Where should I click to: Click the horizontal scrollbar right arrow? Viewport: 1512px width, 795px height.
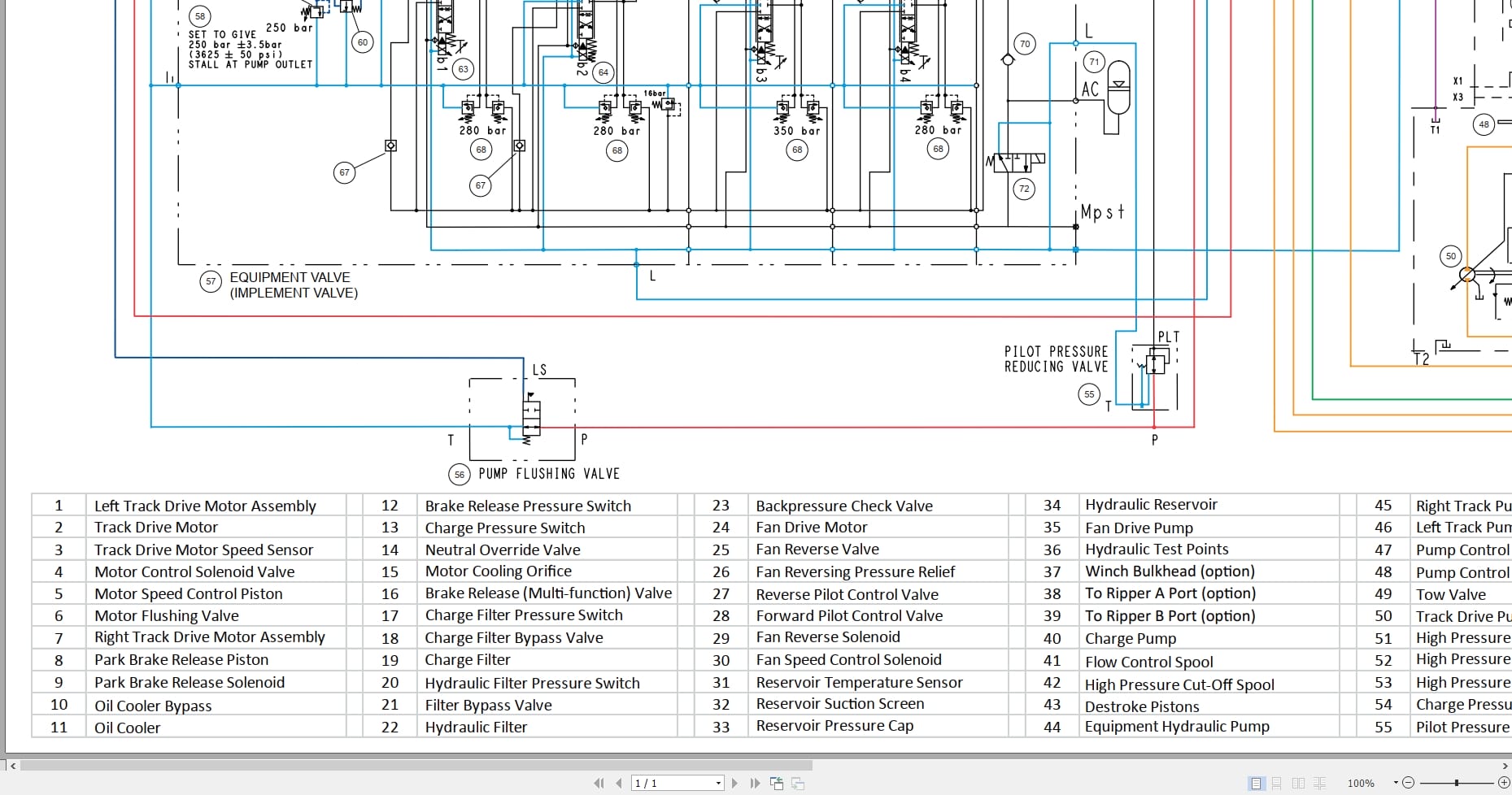[1505, 767]
